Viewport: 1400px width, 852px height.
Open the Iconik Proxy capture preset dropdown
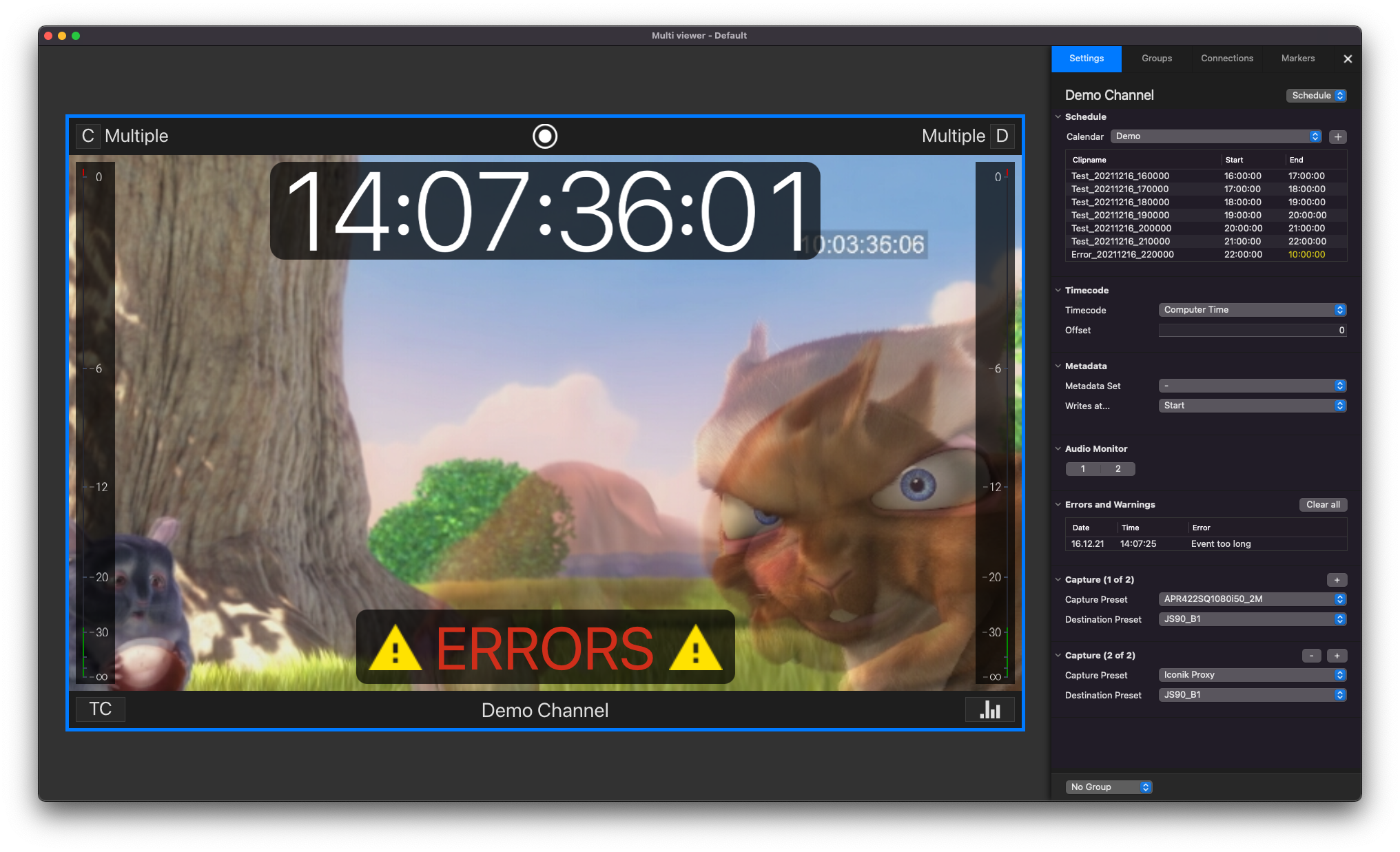pos(1253,675)
